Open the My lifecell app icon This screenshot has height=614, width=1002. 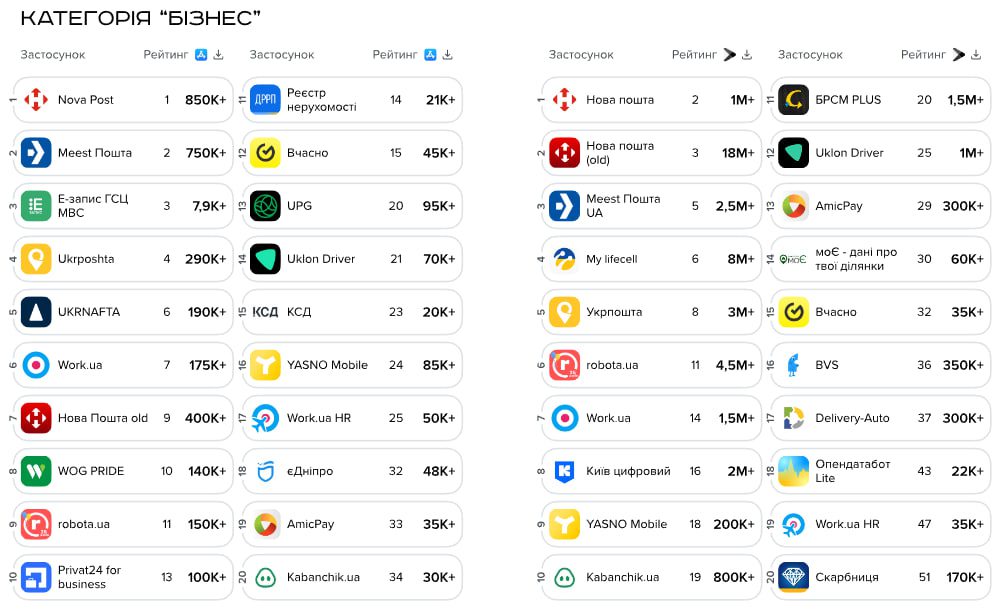pyautogui.click(x=564, y=259)
